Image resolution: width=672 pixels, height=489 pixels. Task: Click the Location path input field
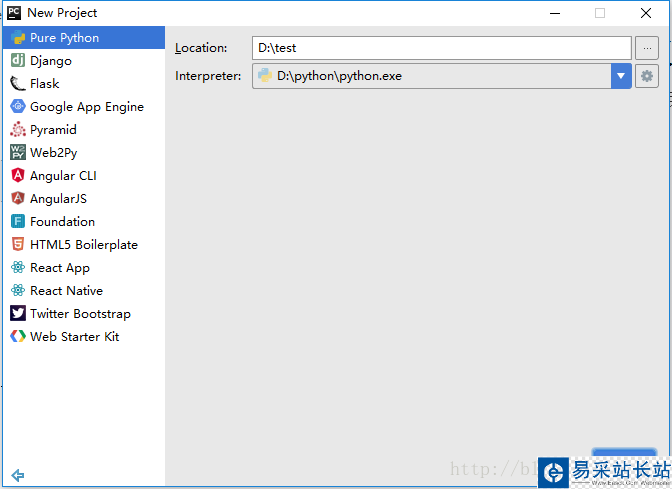point(441,48)
